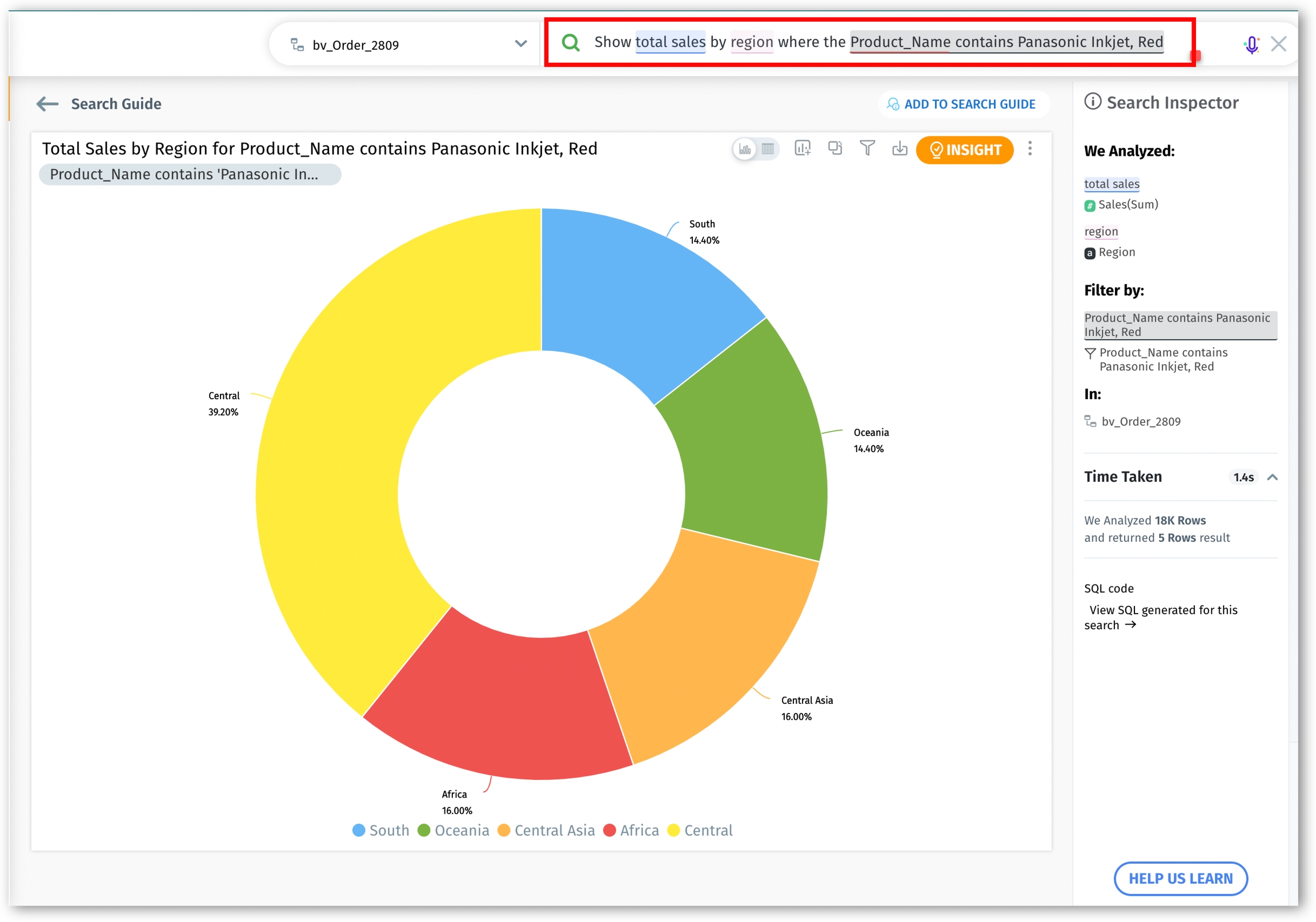Collapse the Time Taken section
The height and width of the screenshot is (922, 1316).
click(1273, 477)
